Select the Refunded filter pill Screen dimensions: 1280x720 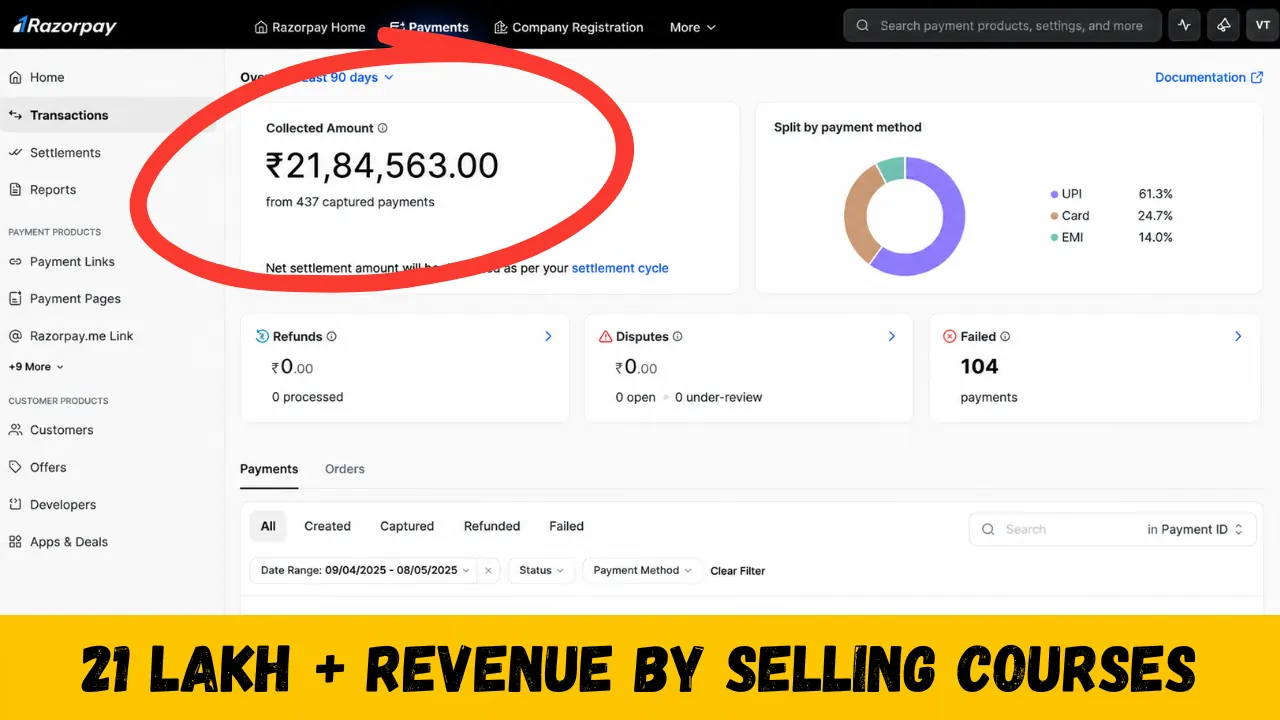point(492,526)
